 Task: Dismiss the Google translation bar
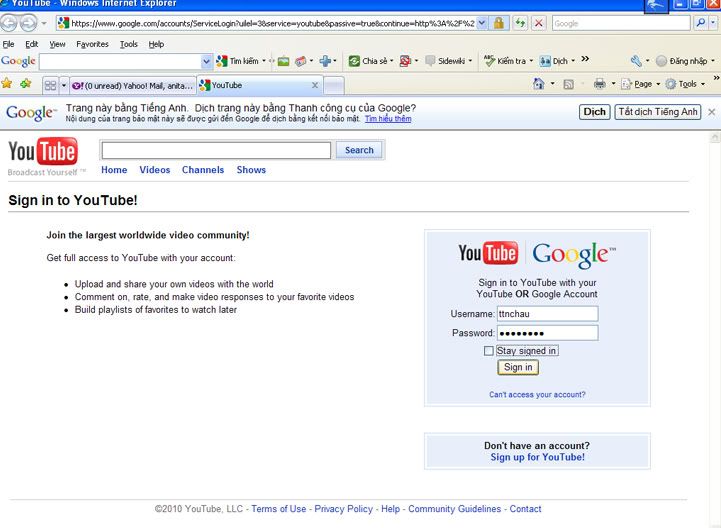coord(711,112)
